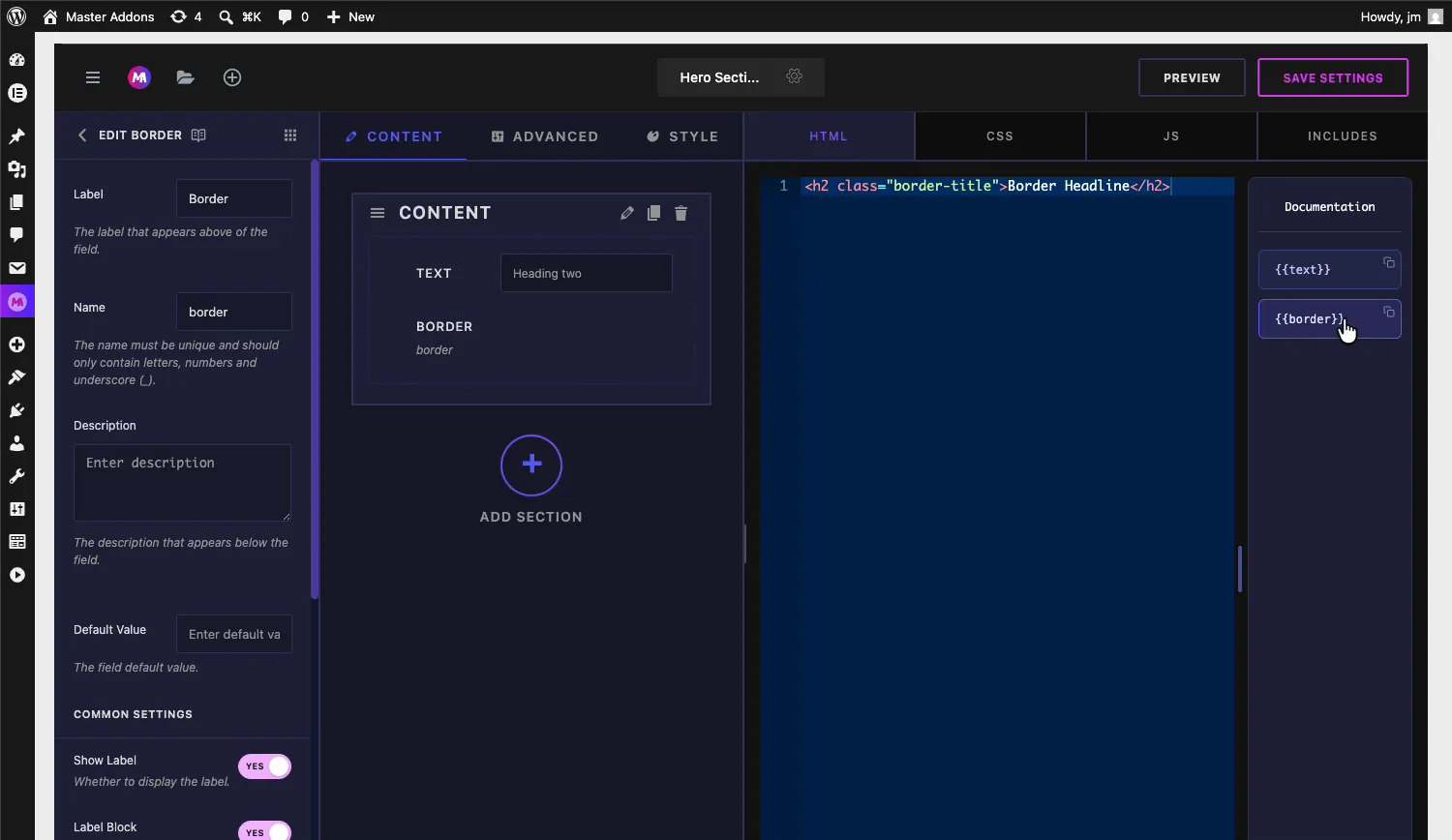Open the grid of field types icon
The width and height of the screenshot is (1452, 840).
click(290, 135)
